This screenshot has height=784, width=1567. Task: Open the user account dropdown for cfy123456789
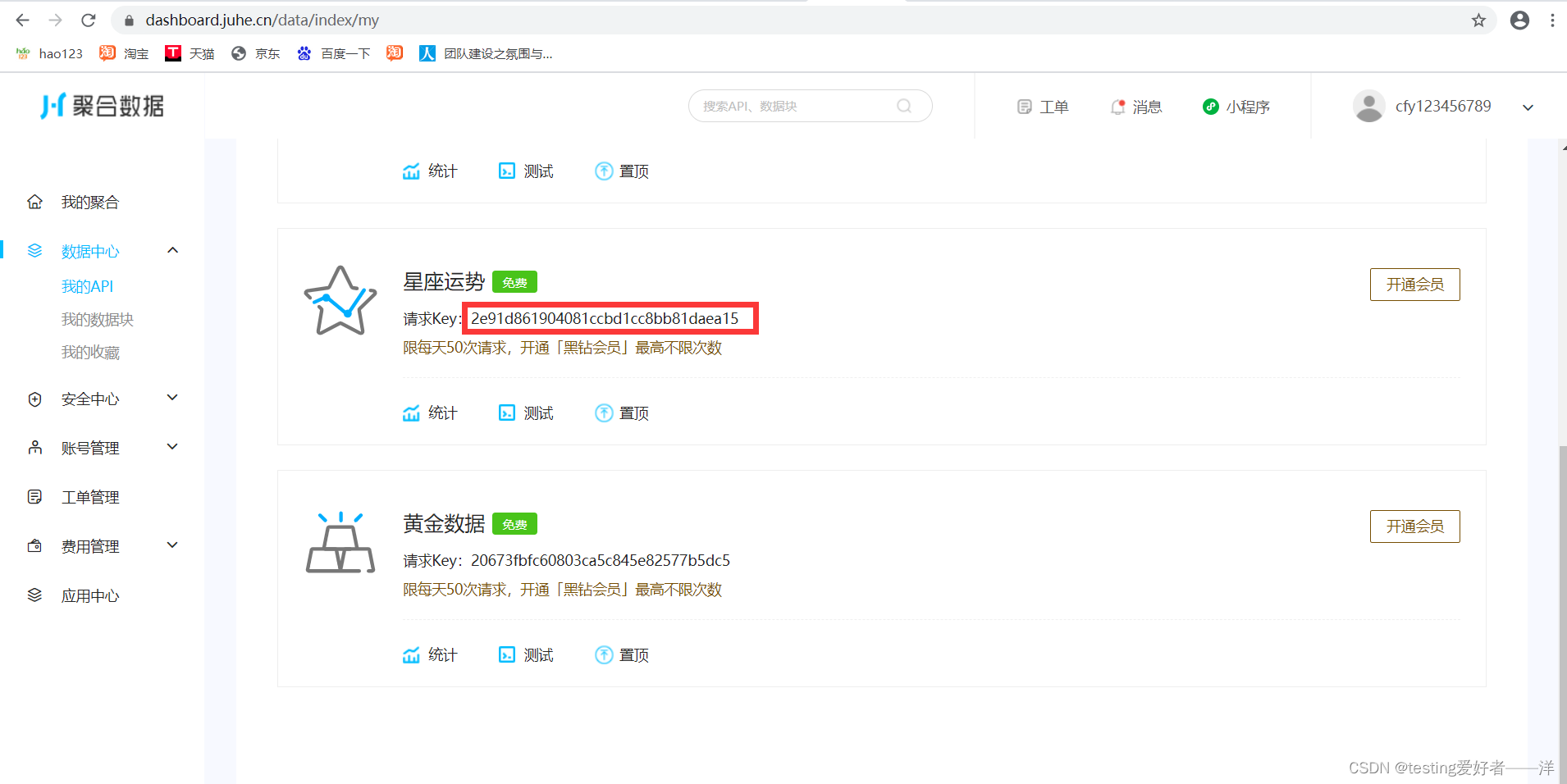coord(1528,107)
